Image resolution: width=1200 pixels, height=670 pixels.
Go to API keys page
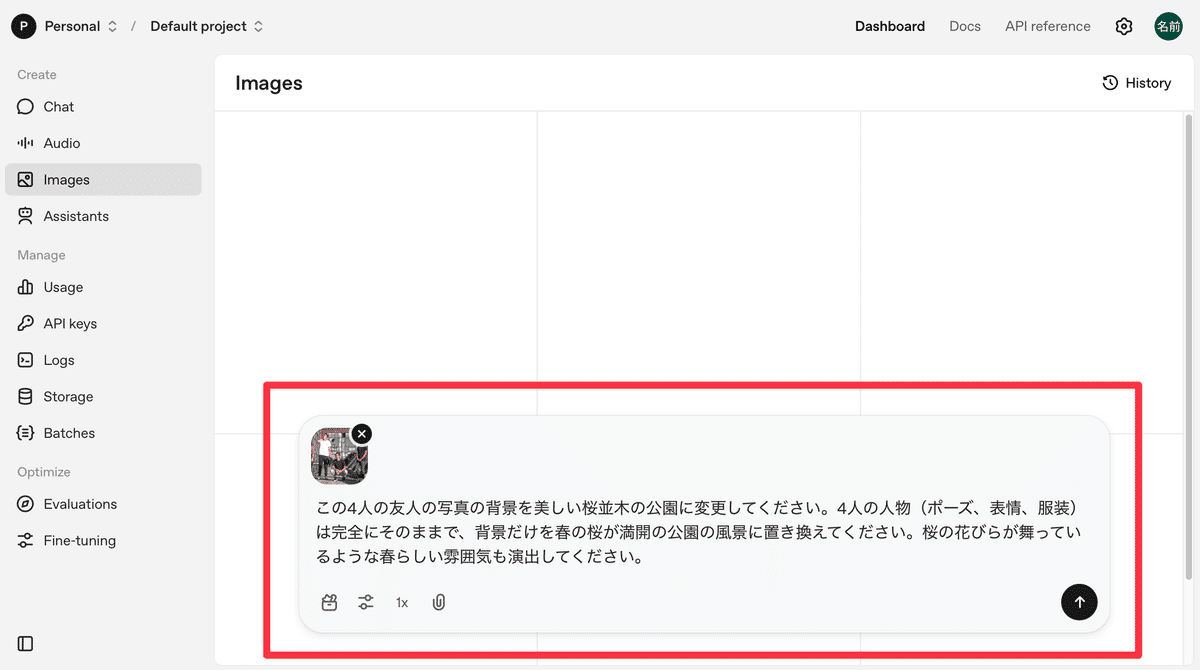point(70,324)
